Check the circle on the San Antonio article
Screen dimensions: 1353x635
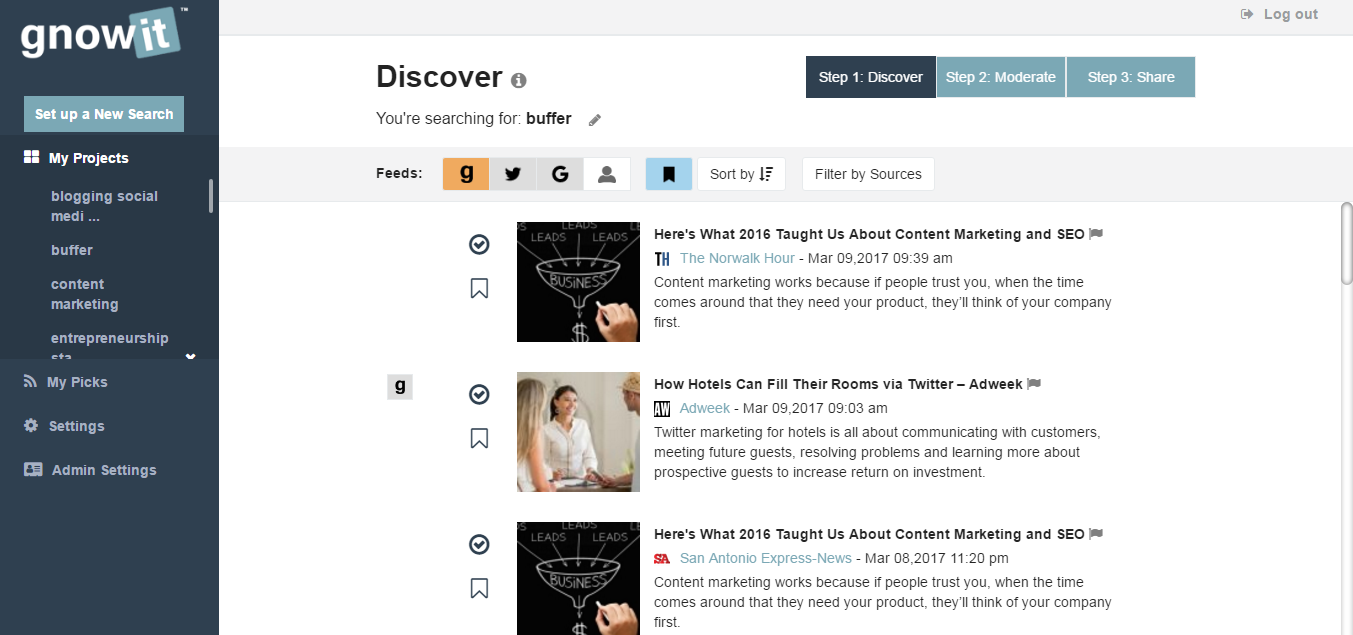pyautogui.click(x=479, y=544)
